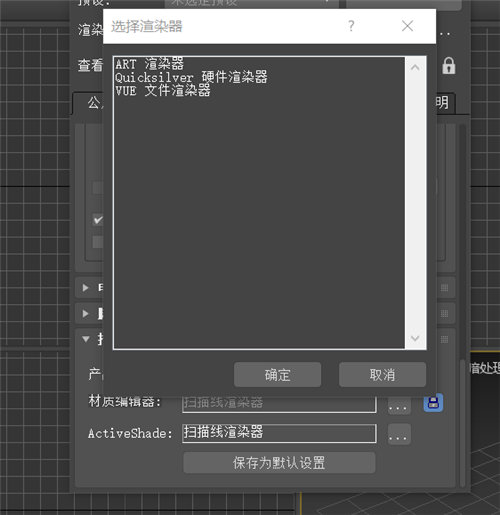The height and width of the screenshot is (515, 500).
Task: Click the grip icon of the expanded rollout
Action: tap(444, 339)
